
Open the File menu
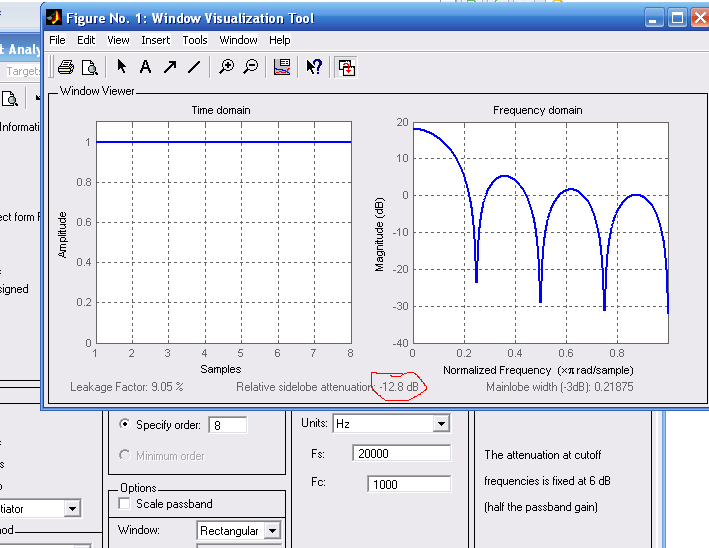click(57, 40)
